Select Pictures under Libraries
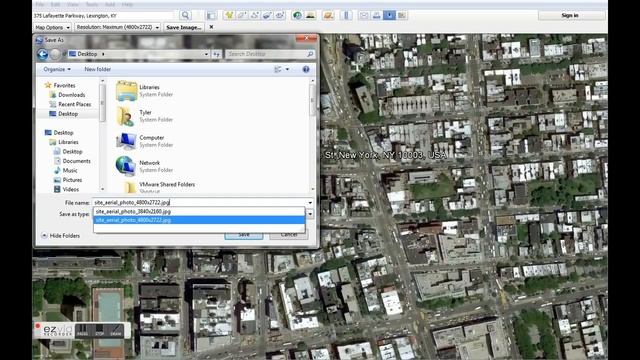640x360 pixels. click(x=68, y=180)
